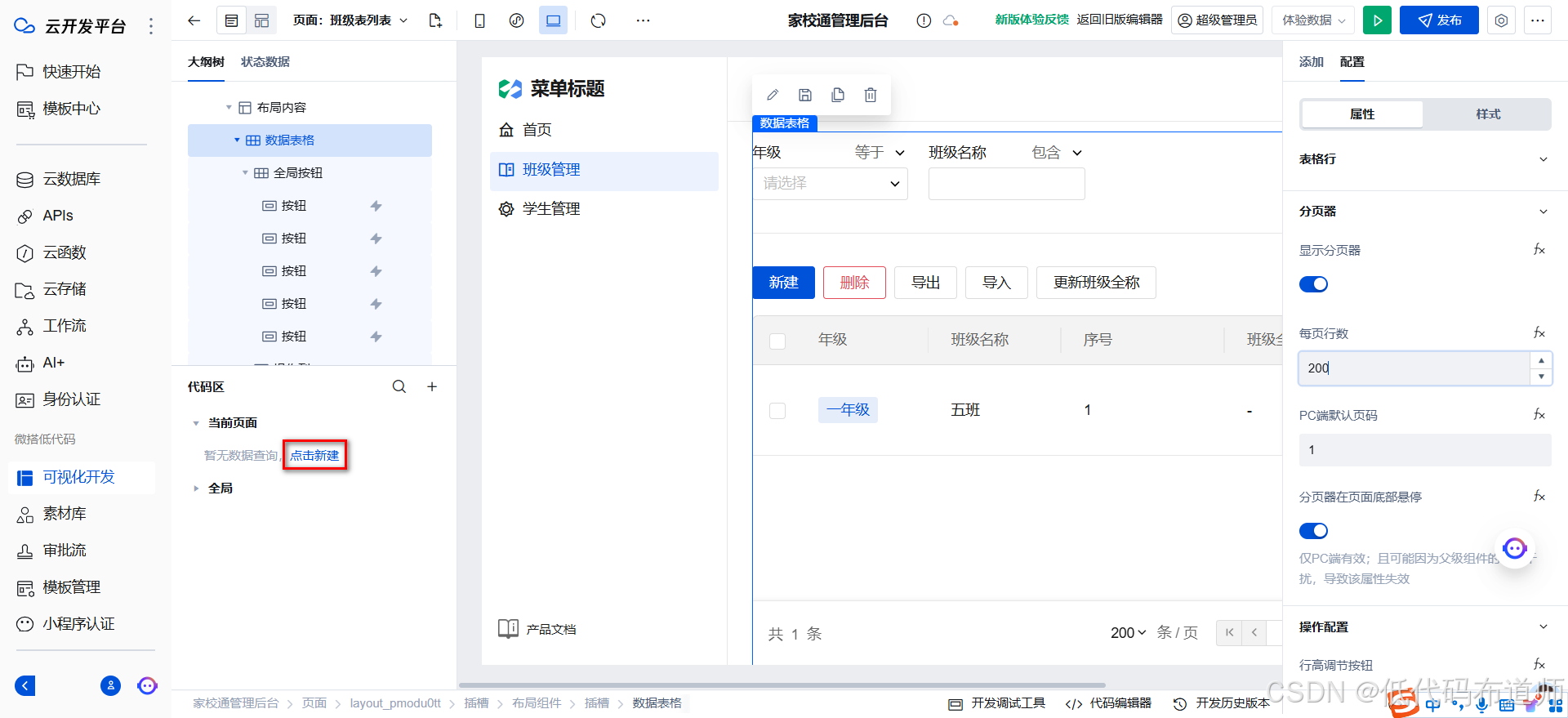Viewport: 1568px width, 718px height.
Task: Toggle the 显示分页器 switch
Action: point(1313,284)
